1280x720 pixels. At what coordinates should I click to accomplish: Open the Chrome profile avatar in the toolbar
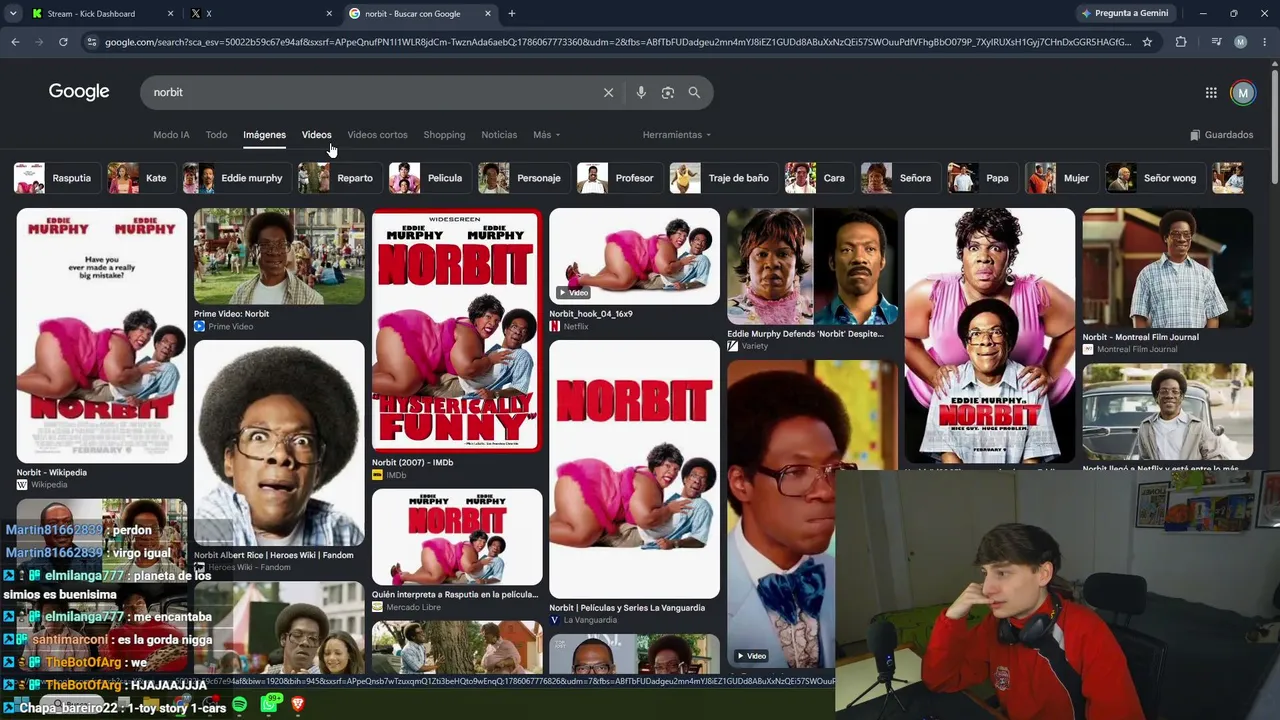point(1240,42)
